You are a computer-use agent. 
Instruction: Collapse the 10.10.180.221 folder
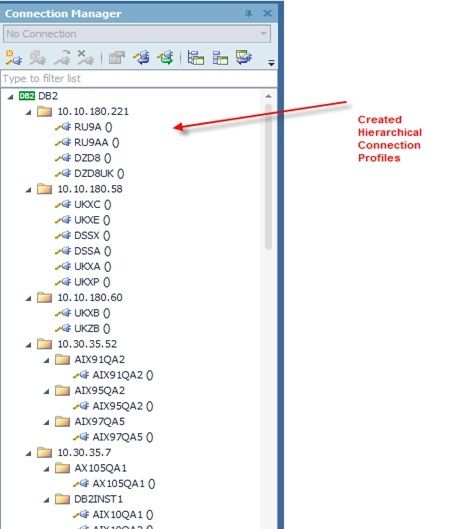[x=28, y=112]
